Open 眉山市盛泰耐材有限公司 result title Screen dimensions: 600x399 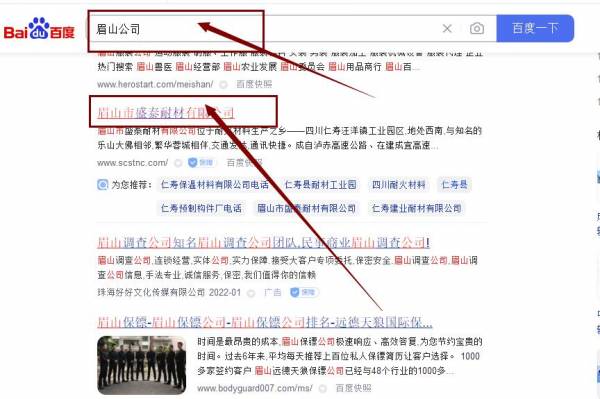point(165,113)
